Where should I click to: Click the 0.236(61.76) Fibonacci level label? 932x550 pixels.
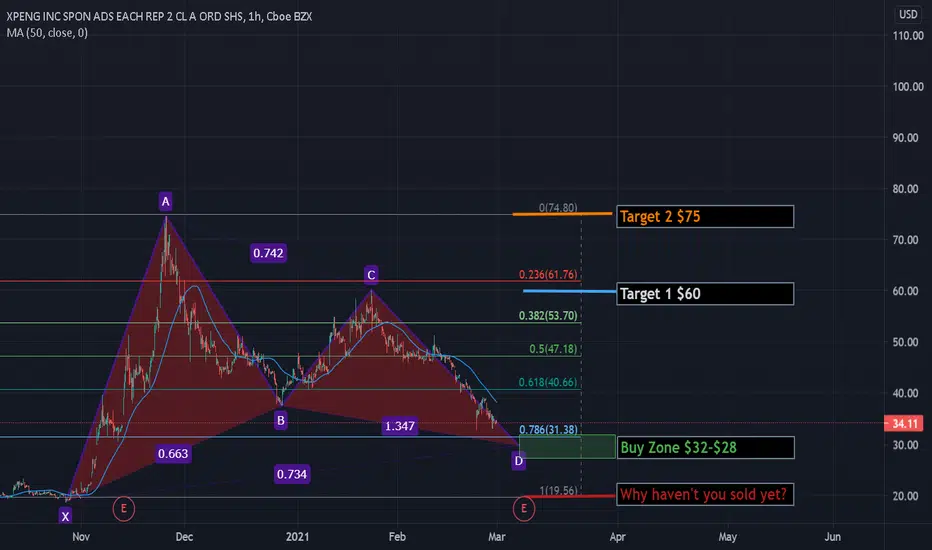click(x=547, y=275)
